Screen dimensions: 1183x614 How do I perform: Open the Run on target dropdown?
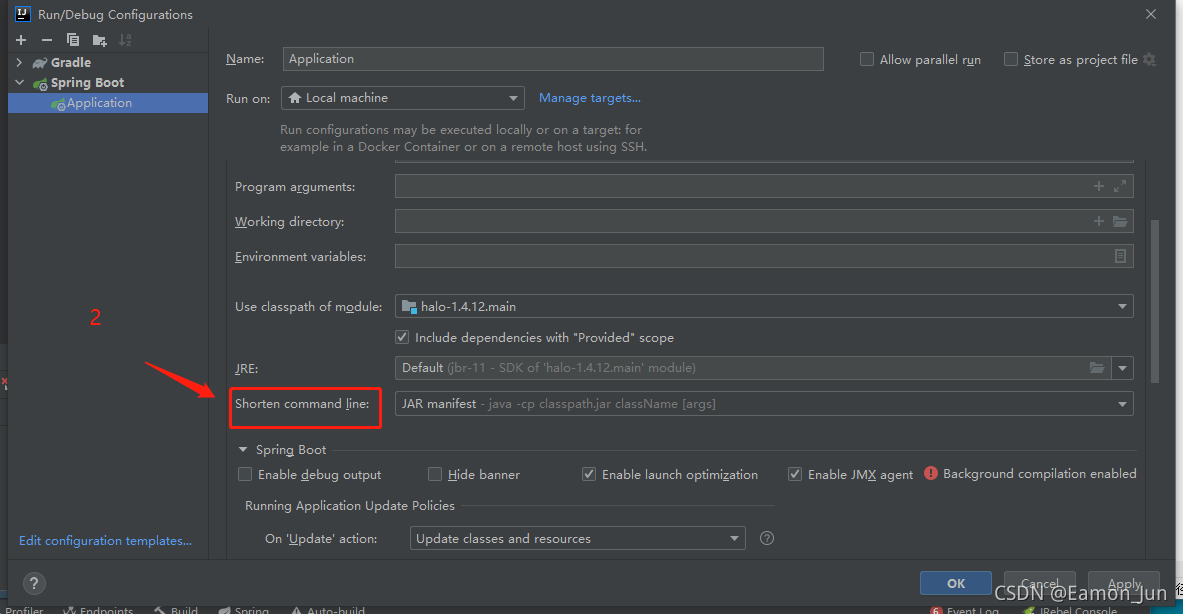coord(512,97)
